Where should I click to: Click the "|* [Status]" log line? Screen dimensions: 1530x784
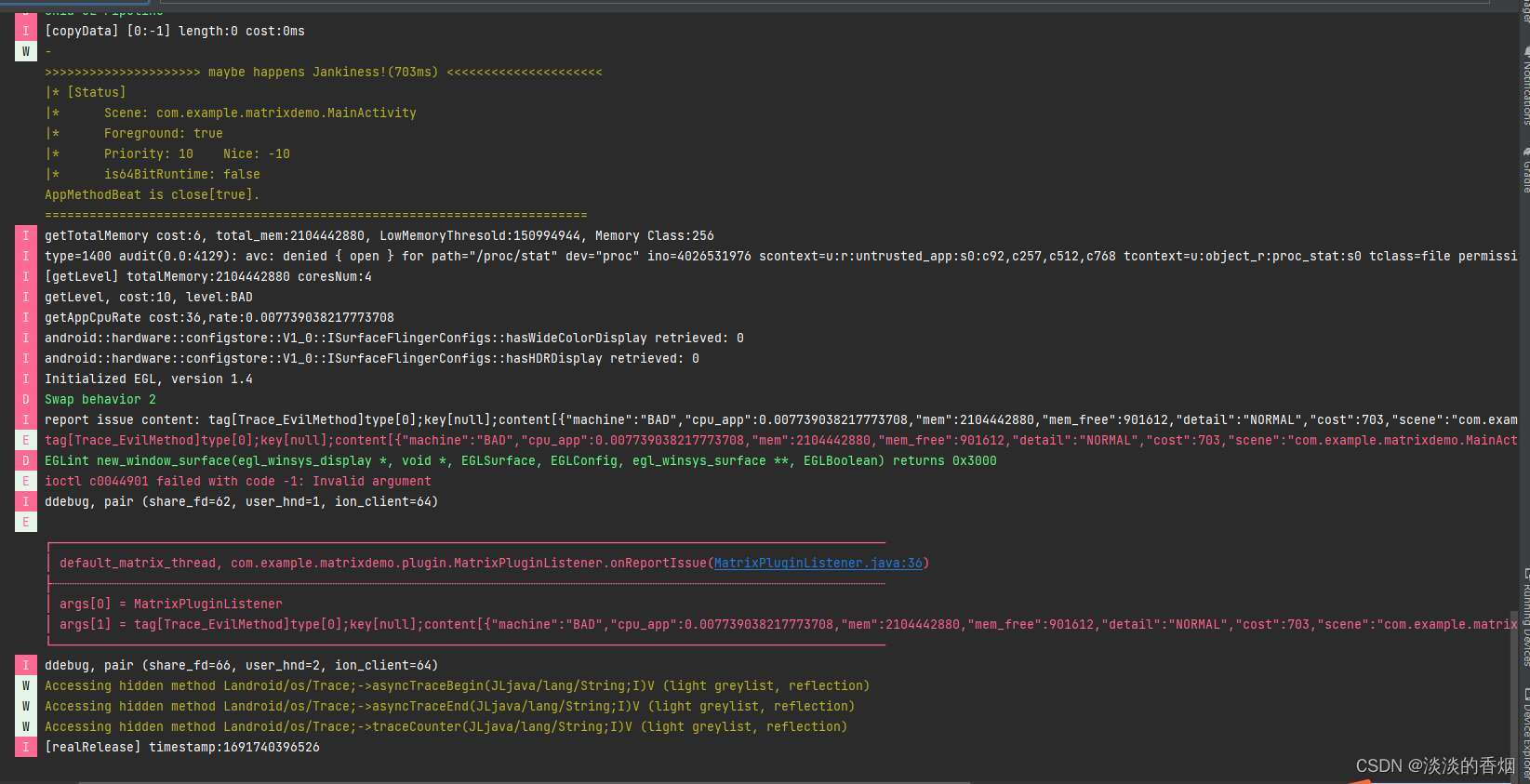coord(86,92)
